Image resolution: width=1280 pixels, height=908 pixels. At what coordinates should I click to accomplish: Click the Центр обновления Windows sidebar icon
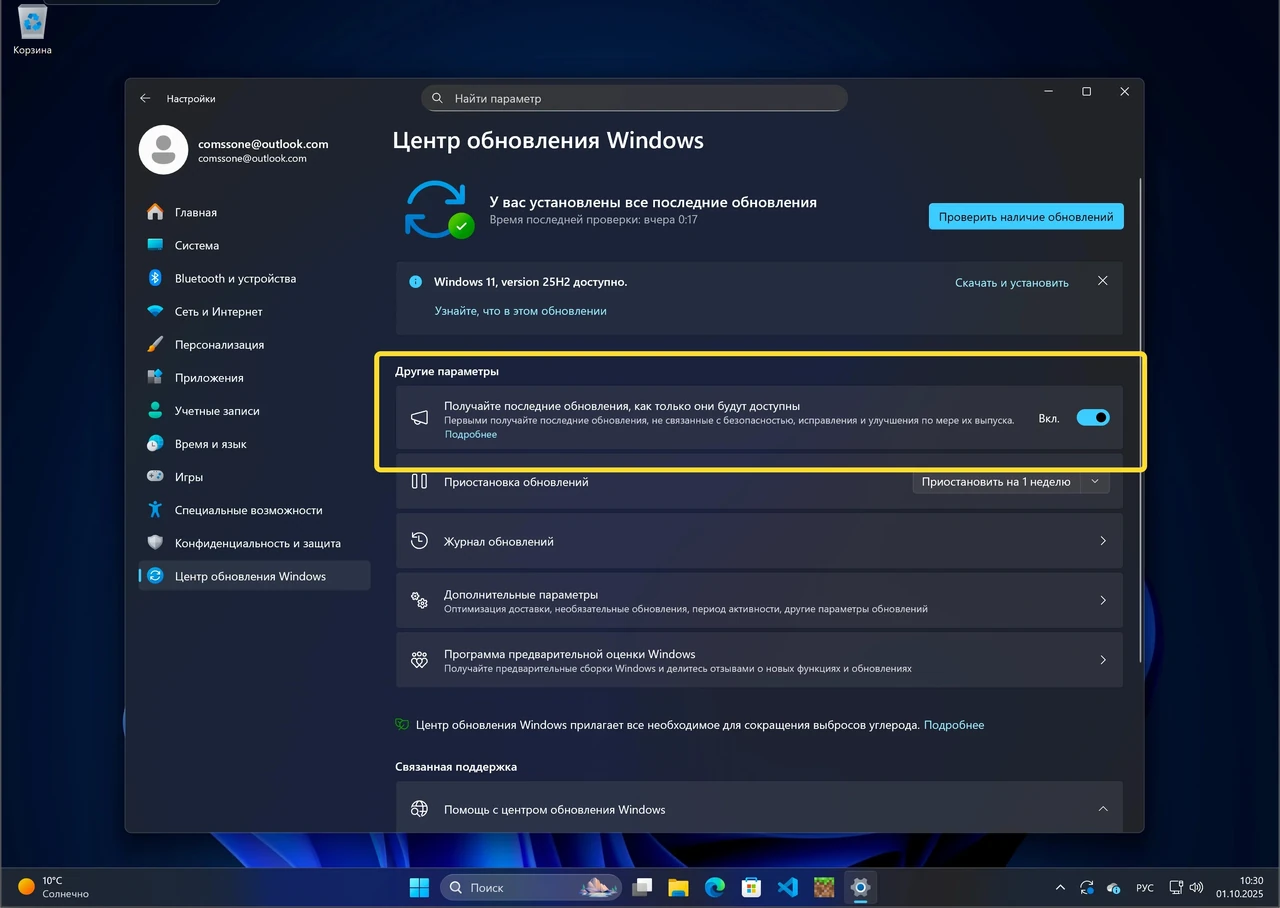[155, 575]
